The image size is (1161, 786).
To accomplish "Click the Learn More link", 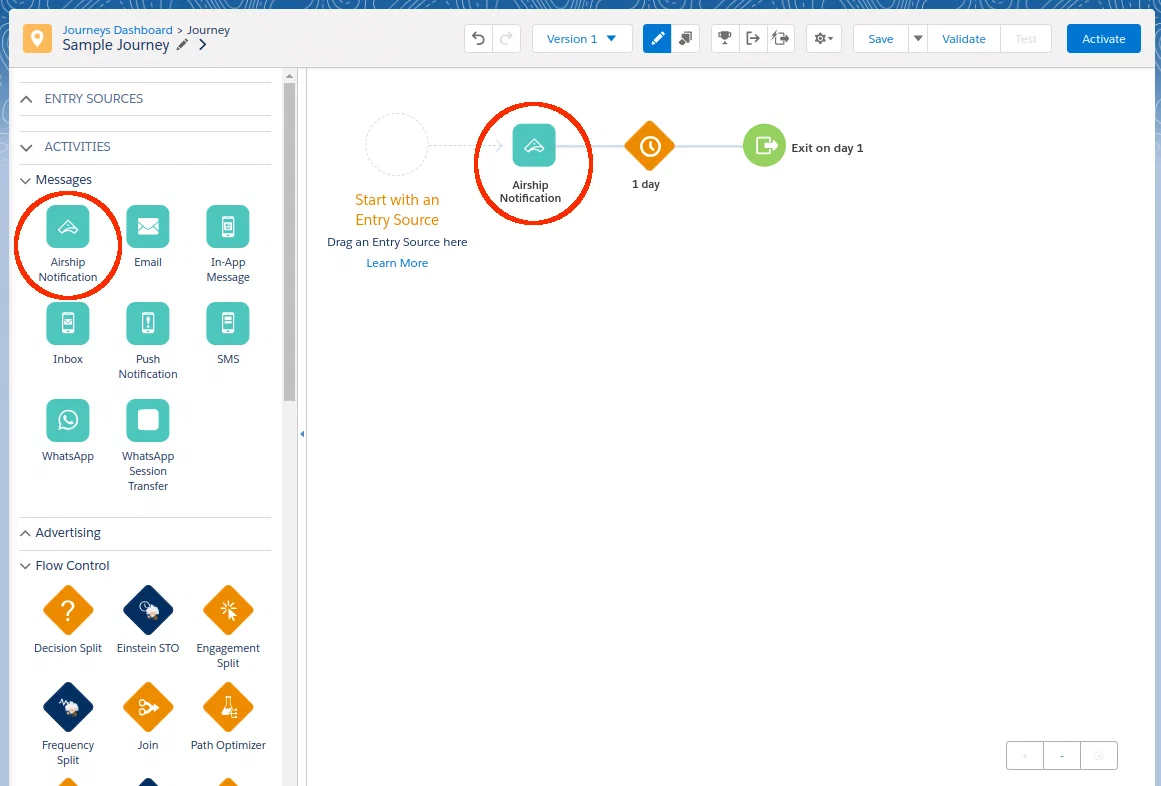I will (397, 263).
